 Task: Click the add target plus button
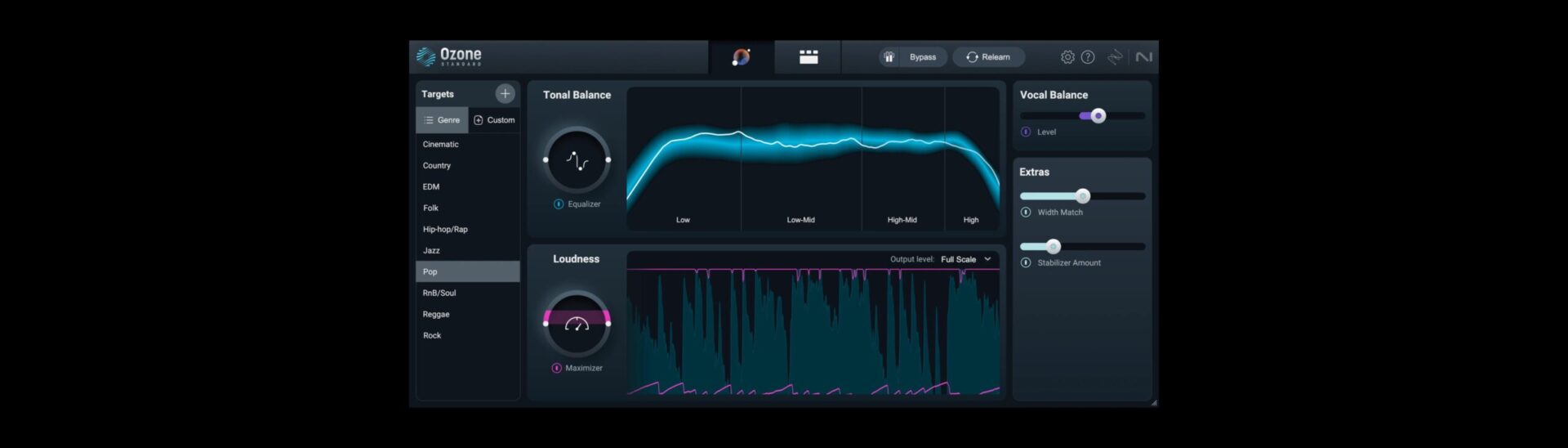[x=505, y=94]
